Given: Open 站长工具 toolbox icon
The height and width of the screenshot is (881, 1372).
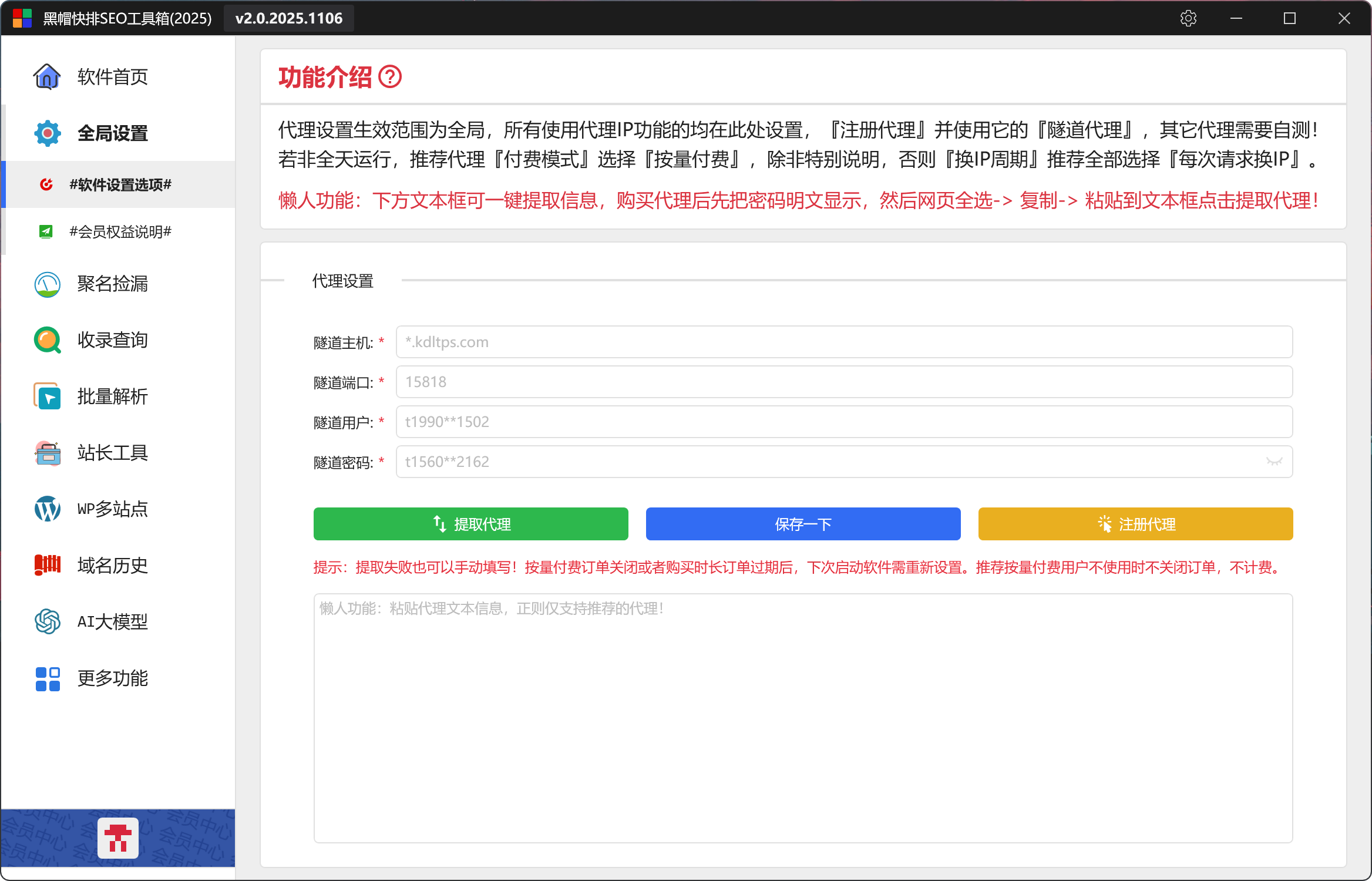Looking at the screenshot, I should (x=47, y=453).
